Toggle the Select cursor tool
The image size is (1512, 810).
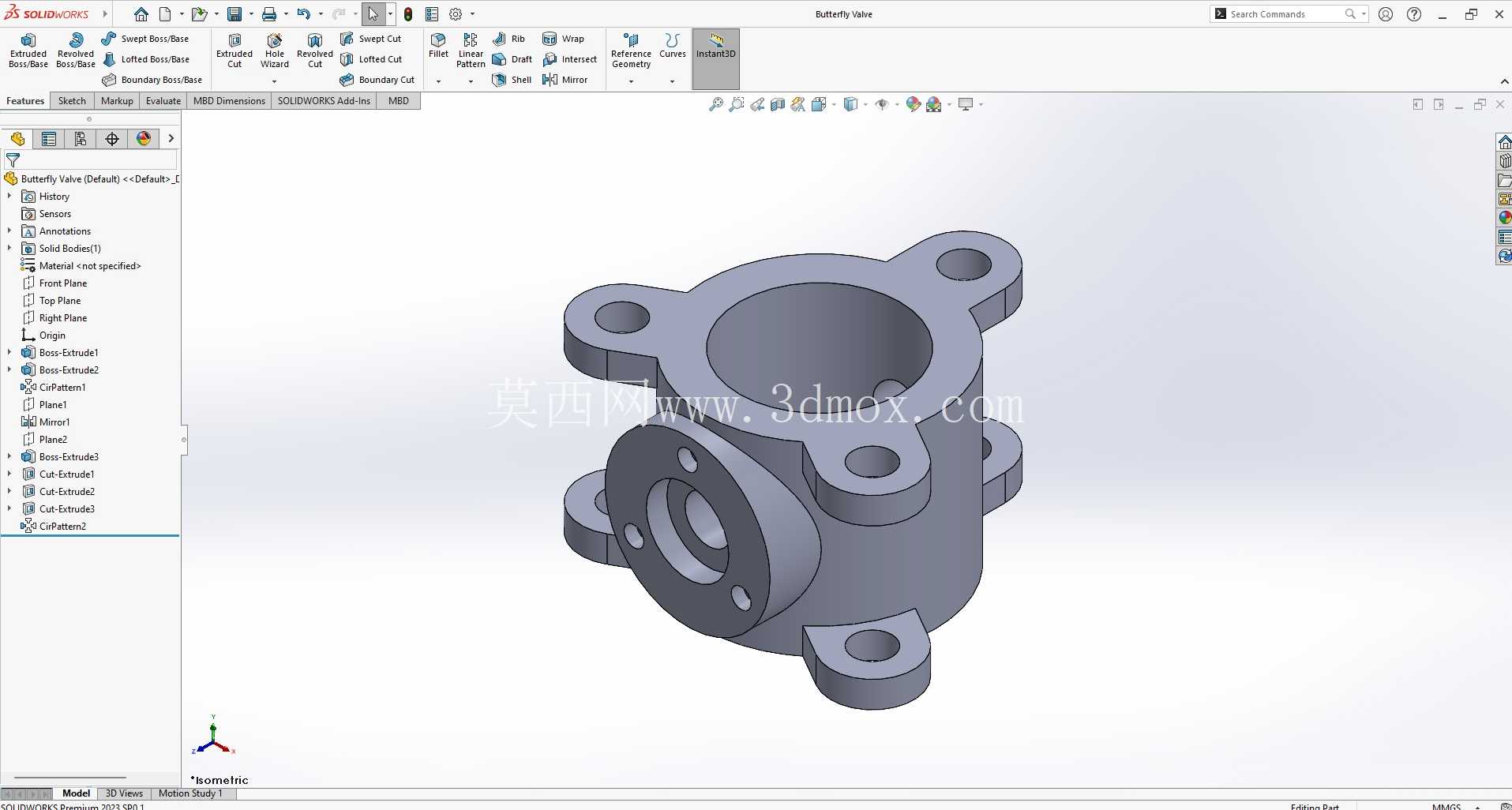click(373, 14)
